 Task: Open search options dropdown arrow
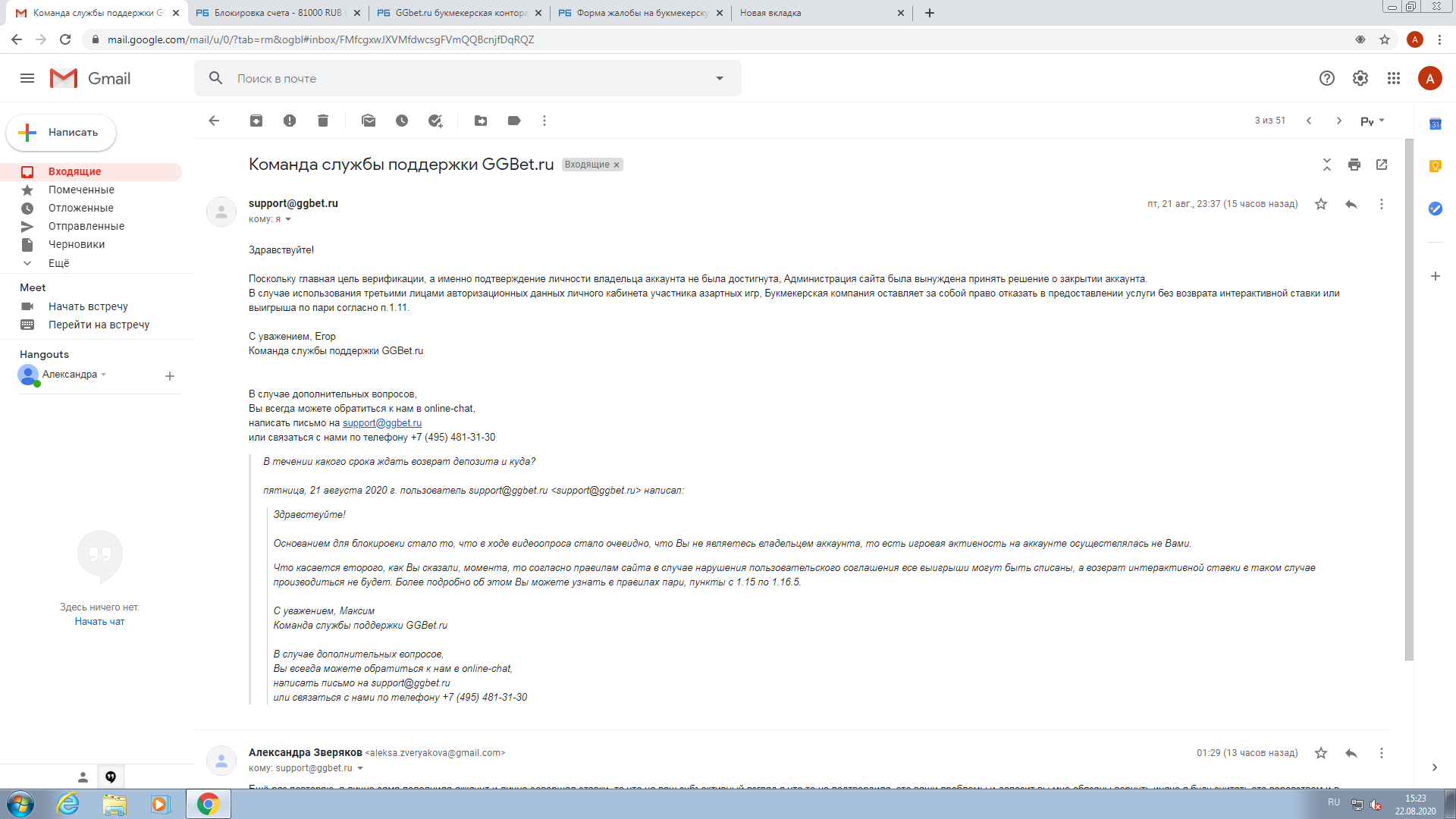[720, 78]
